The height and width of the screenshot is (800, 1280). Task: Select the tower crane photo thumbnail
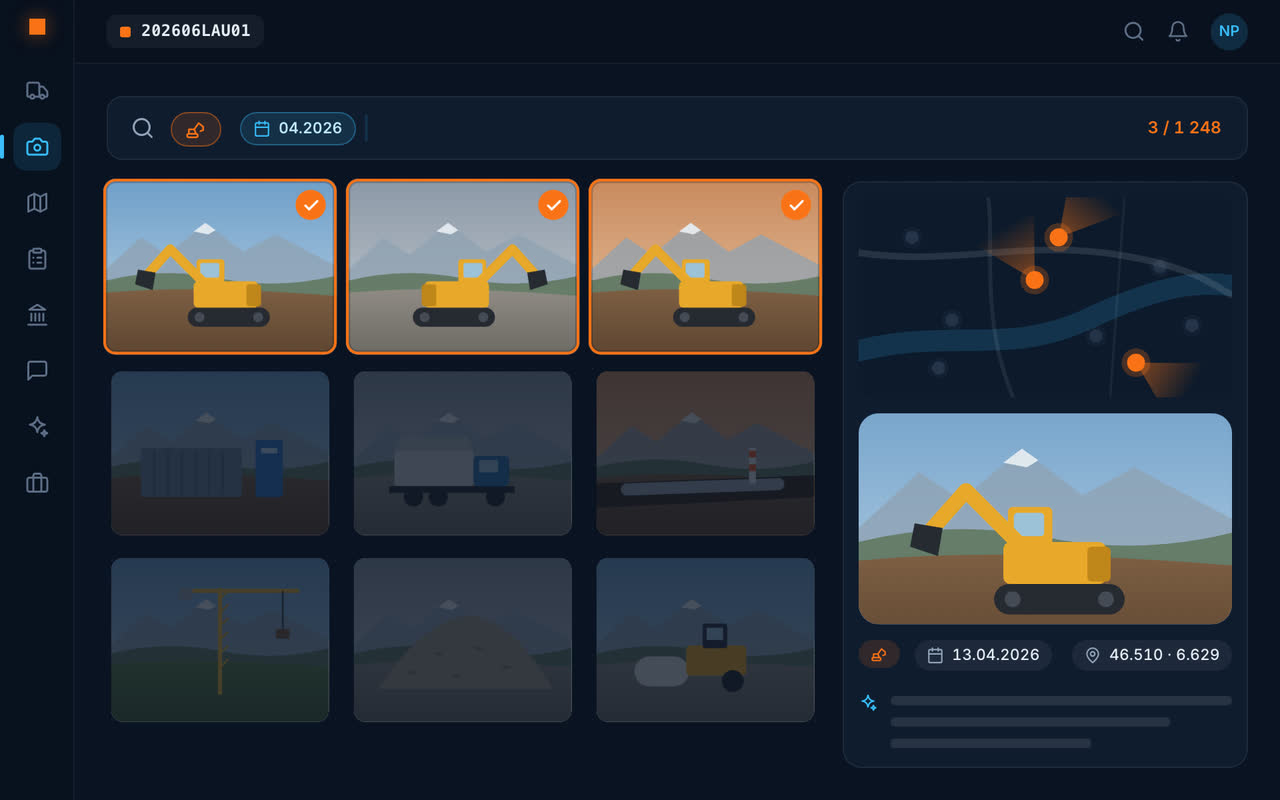pyautogui.click(x=220, y=640)
